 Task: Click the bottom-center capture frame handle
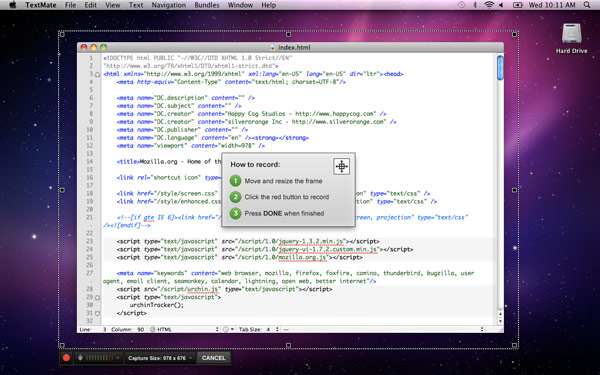click(288, 346)
